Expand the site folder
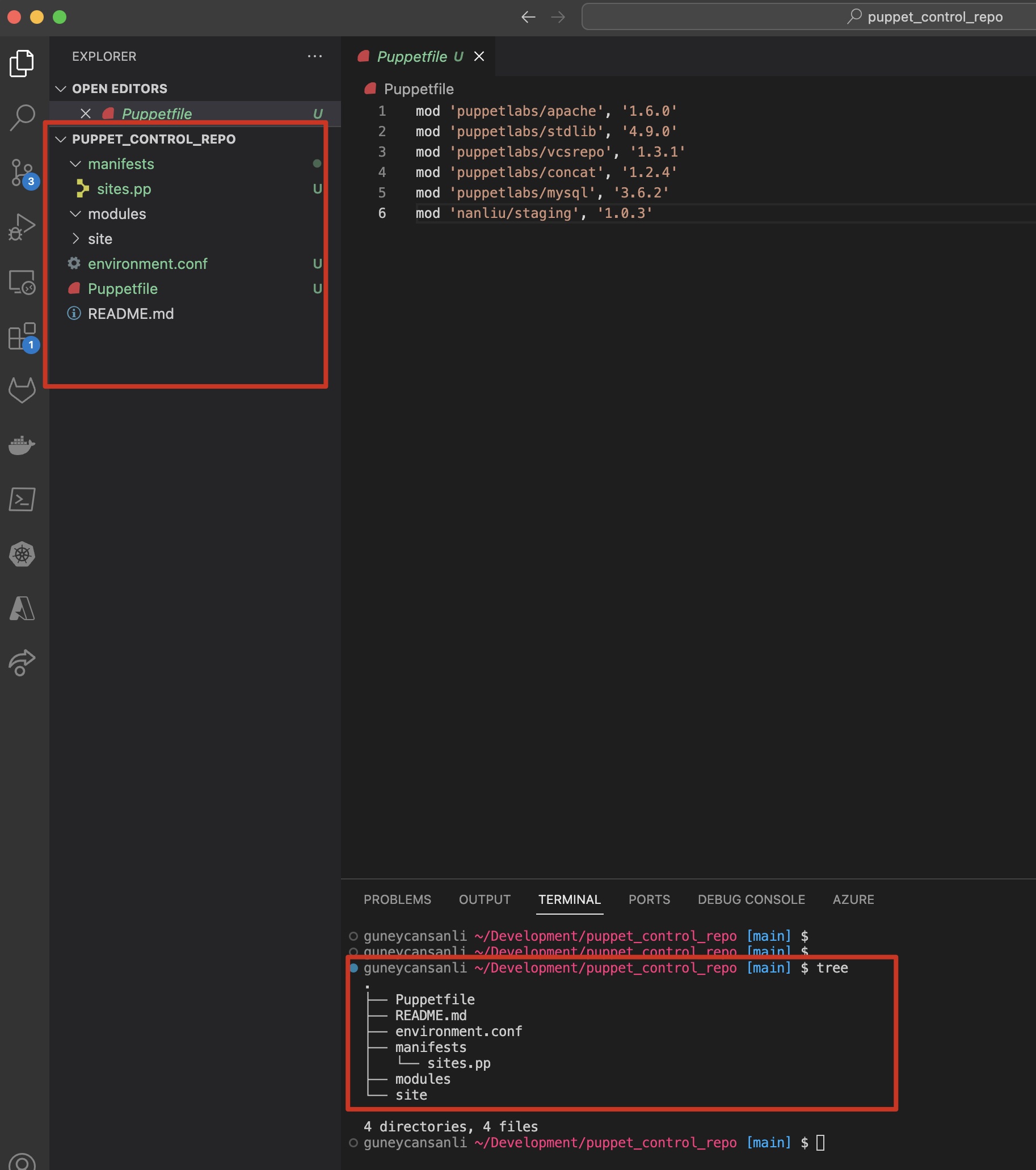Image resolution: width=1036 pixels, height=1170 pixels. (x=75, y=238)
